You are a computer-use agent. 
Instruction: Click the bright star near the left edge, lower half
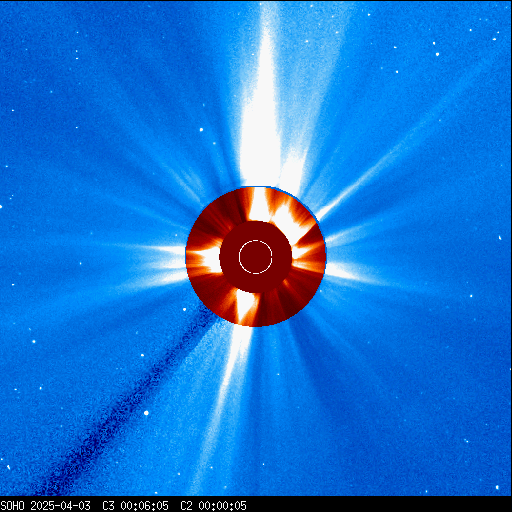[x=34, y=341]
